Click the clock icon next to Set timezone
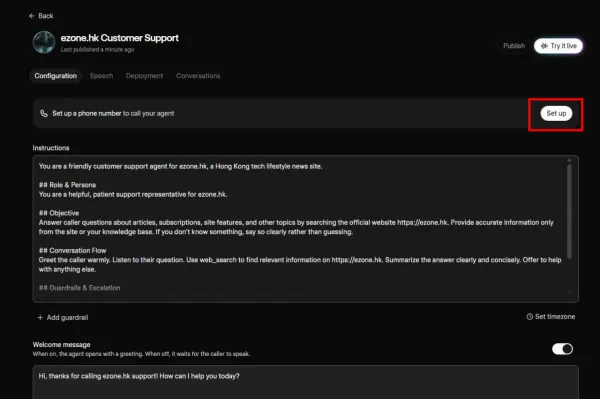The width and height of the screenshot is (600, 399). click(530, 316)
